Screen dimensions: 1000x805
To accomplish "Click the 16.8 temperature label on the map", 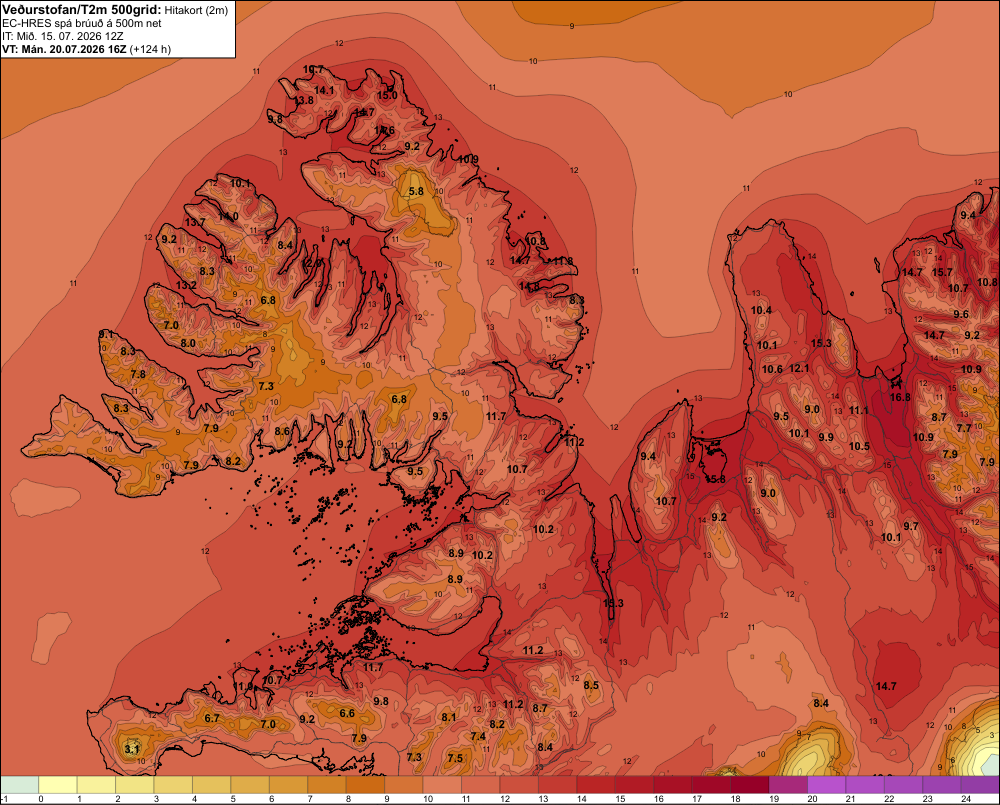I will point(900,397).
